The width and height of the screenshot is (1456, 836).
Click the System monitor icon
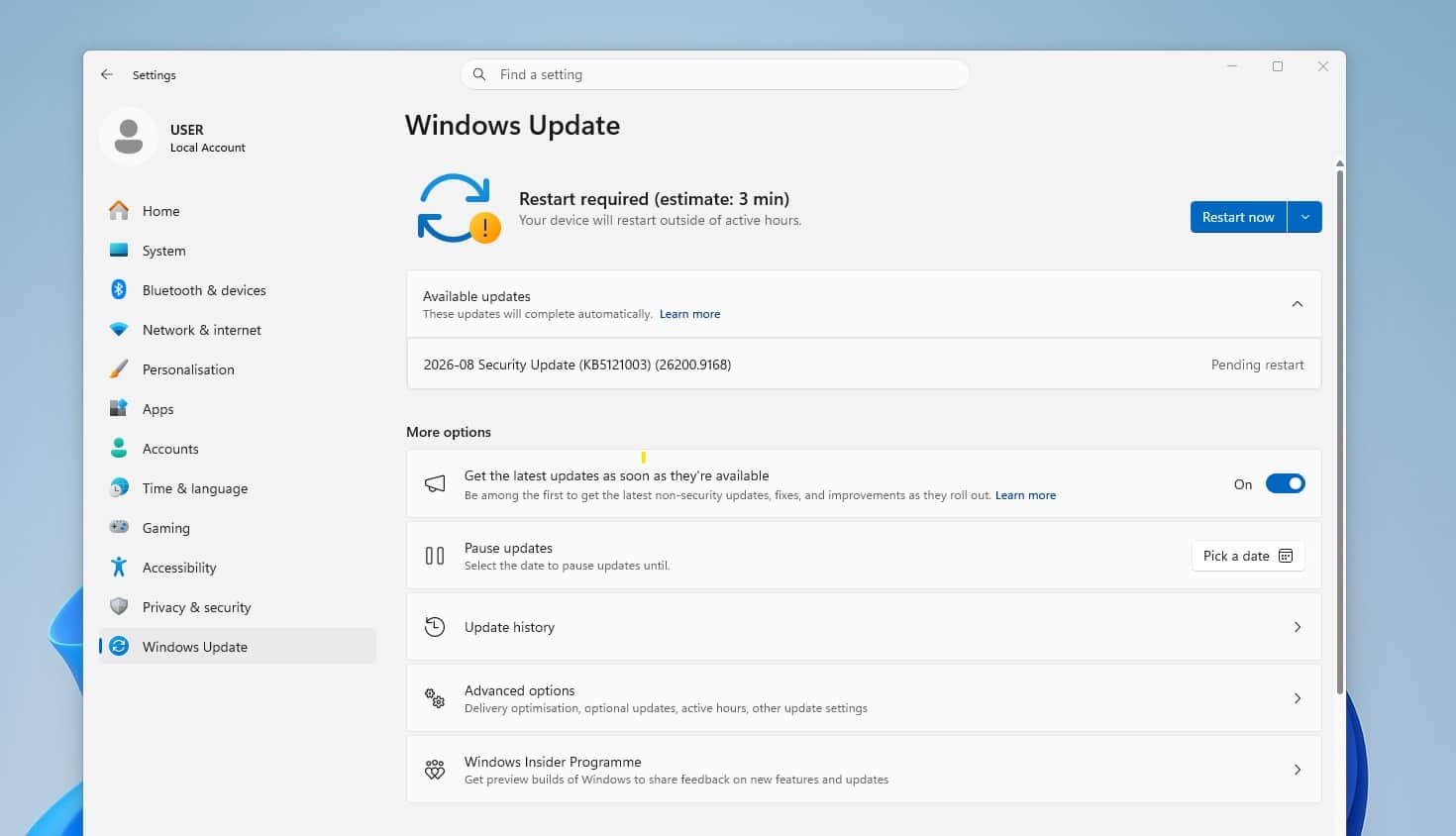[119, 251]
